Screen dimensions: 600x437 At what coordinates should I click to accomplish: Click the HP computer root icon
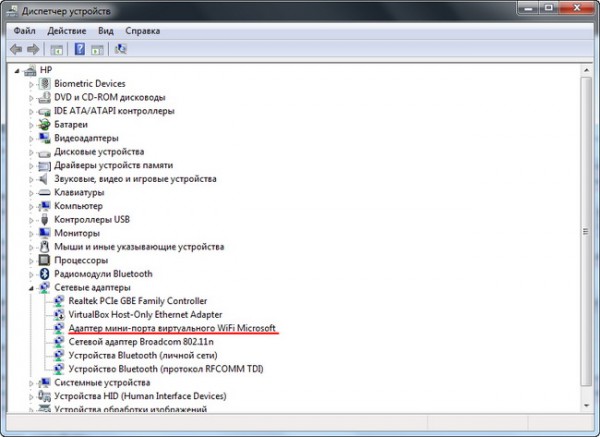(x=31, y=70)
